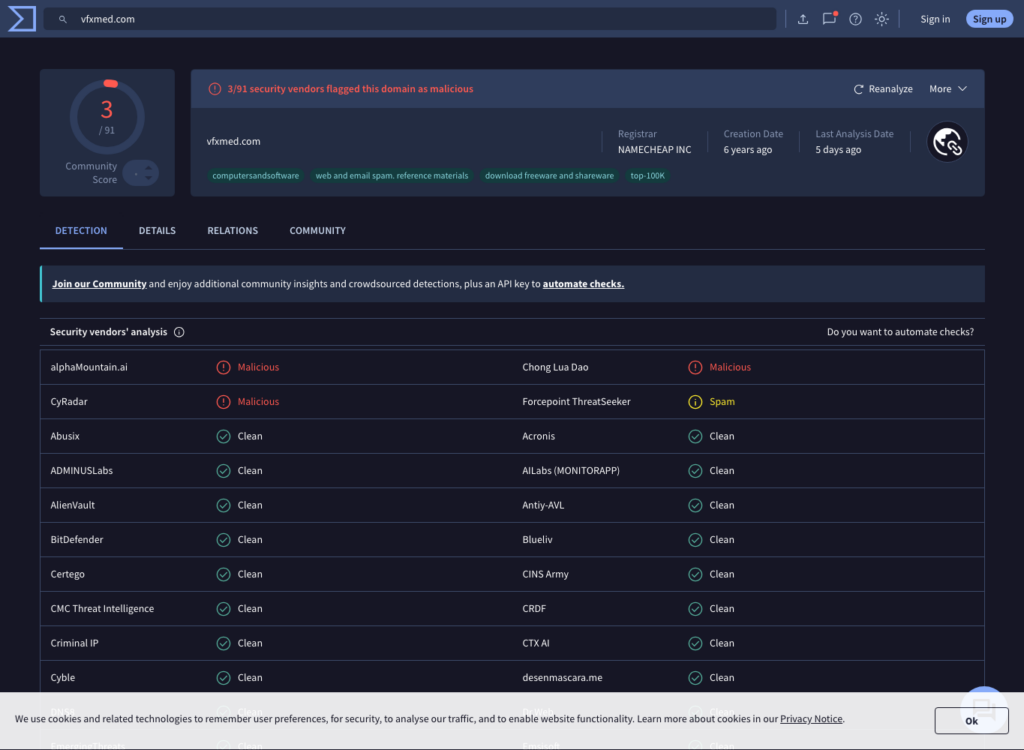Image resolution: width=1024 pixels, height=750 pixels.
Task: Open the COMMUNITY tab
Action: tap(317, 231)
